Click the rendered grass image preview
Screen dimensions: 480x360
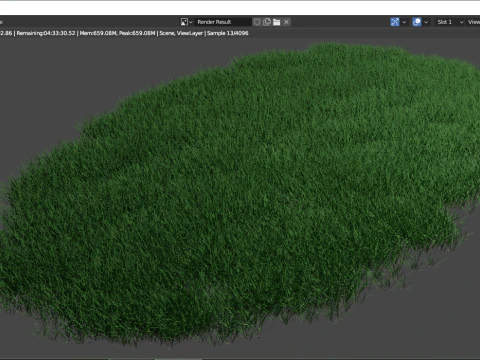pos(240,197)
